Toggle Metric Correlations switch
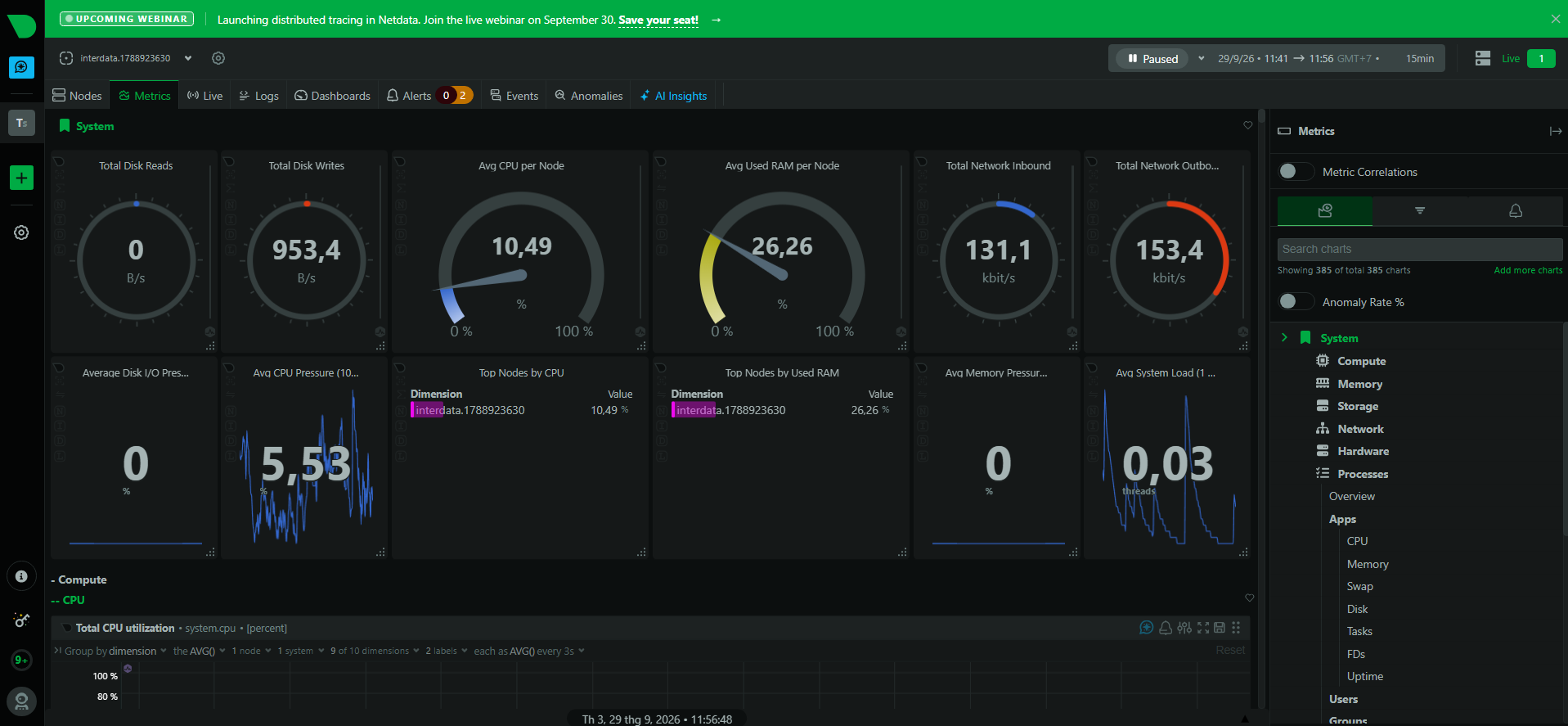The image size is (1568, 726). 1296,171
